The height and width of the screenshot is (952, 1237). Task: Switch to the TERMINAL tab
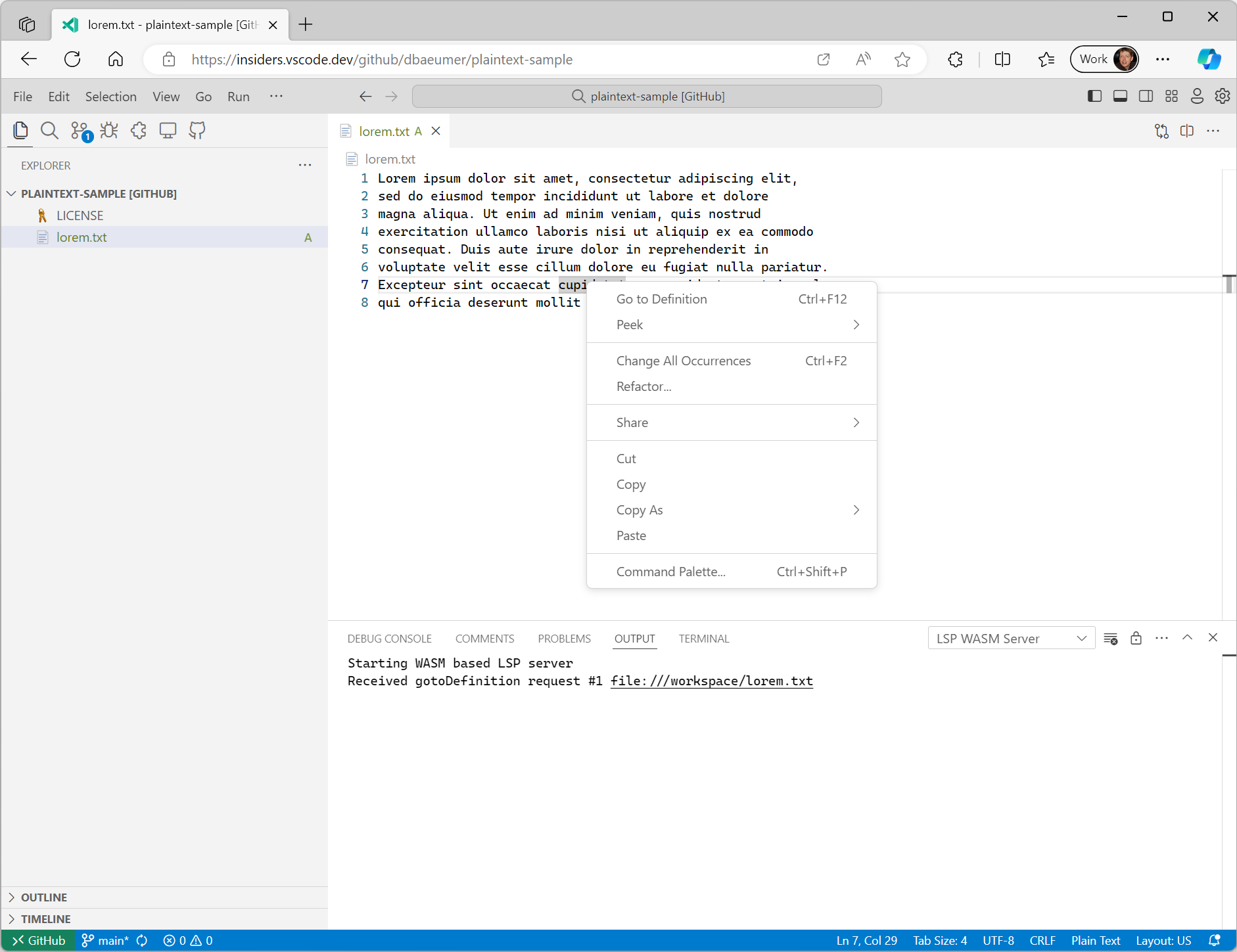point(703,638)
